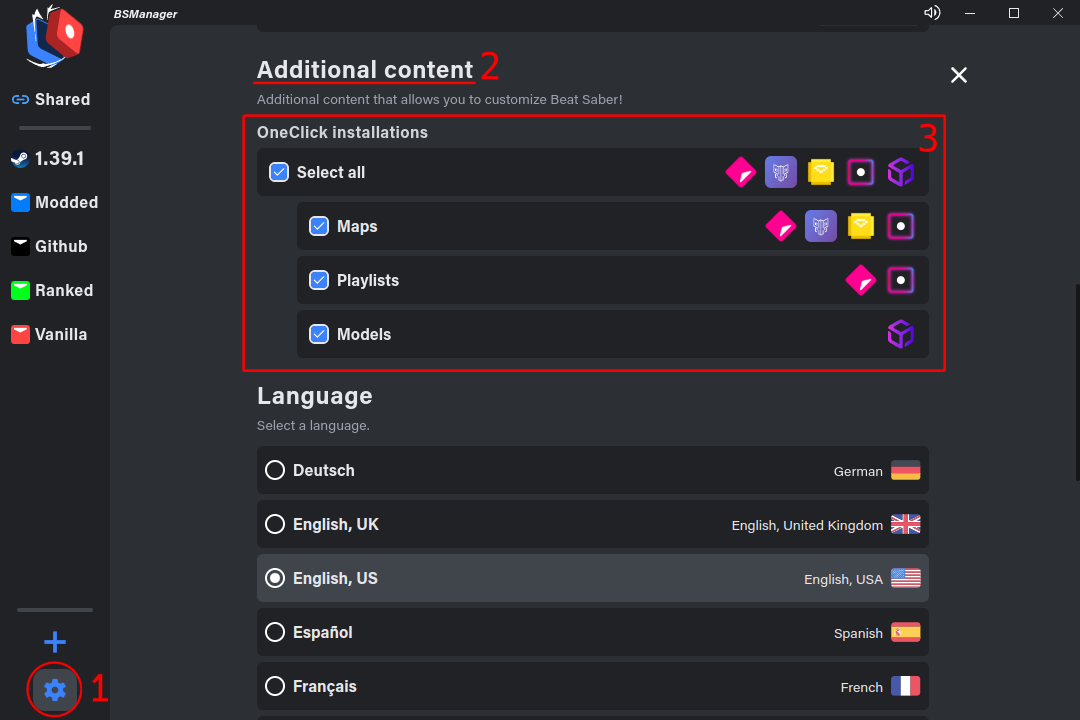Uncheck the Select all checkbox
Screen dimensions: 1080x720
coord(279,172)
